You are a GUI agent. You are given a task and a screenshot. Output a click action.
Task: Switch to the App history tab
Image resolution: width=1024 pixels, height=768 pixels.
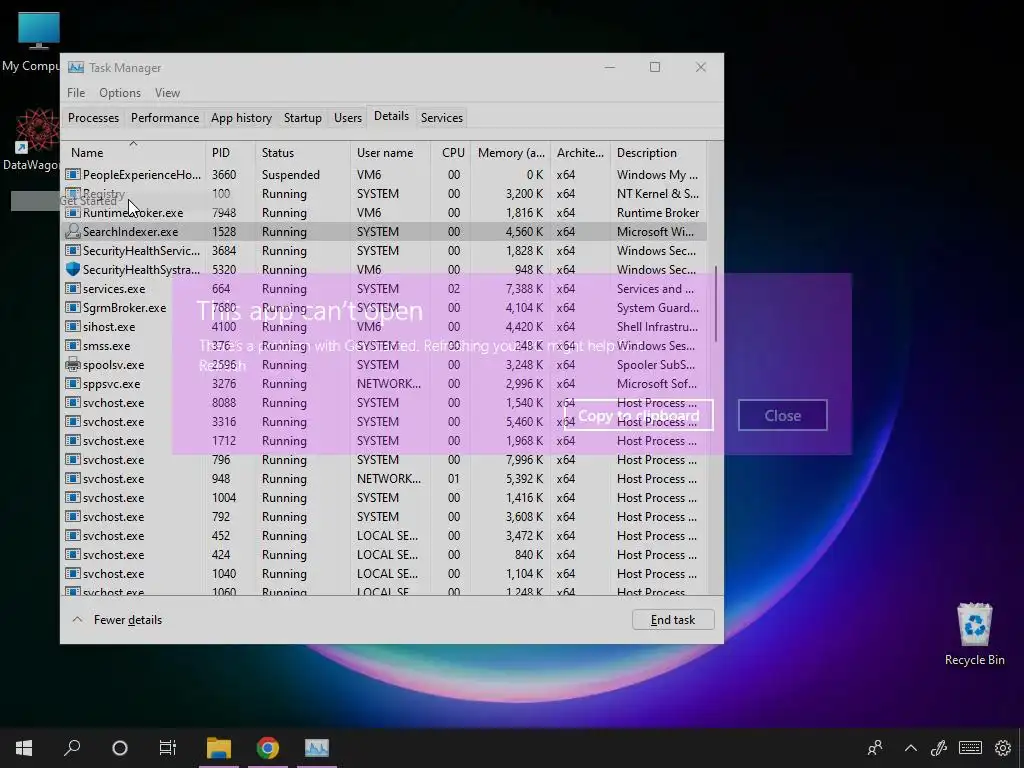(241, 118)
